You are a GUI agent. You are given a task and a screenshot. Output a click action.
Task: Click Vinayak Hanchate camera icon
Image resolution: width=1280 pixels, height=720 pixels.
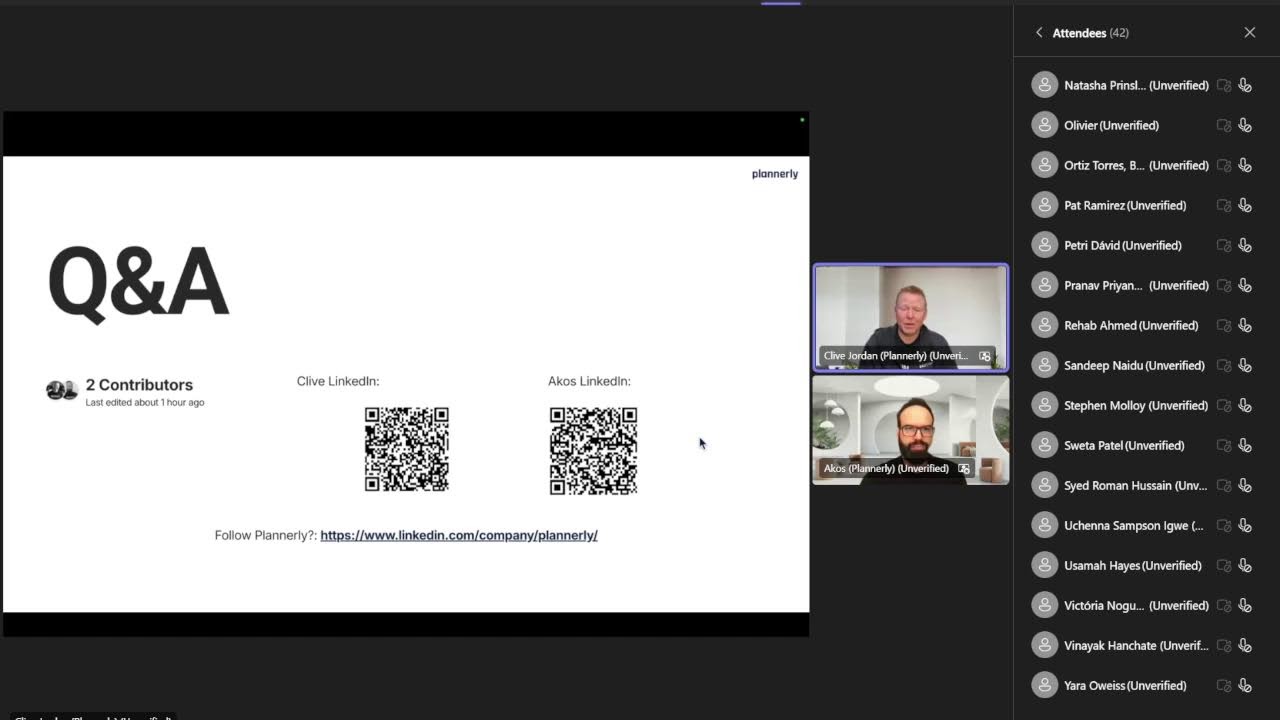tap(1223, 645)
